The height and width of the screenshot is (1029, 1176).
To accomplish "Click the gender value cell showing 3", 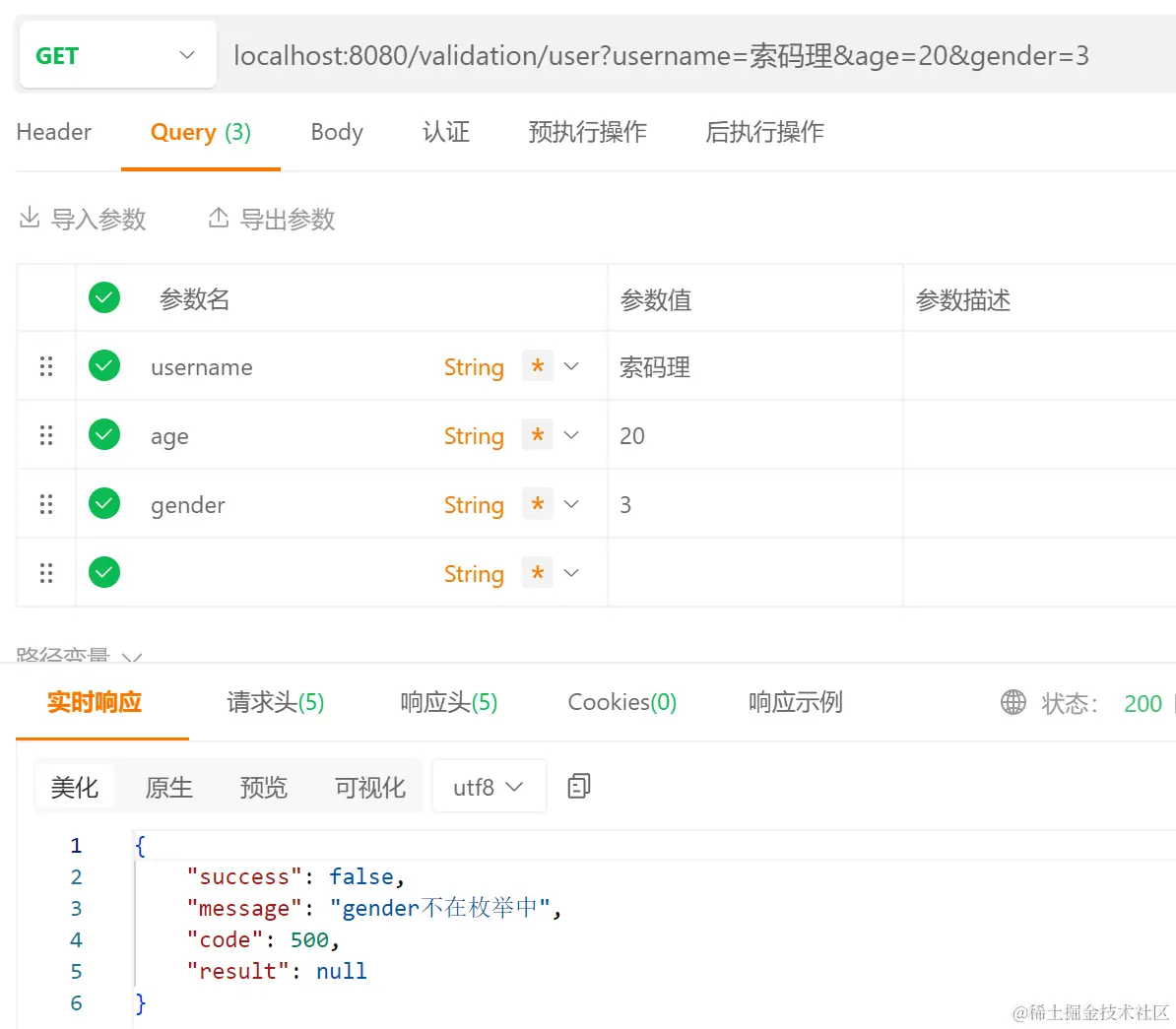I will coord(755,504).
